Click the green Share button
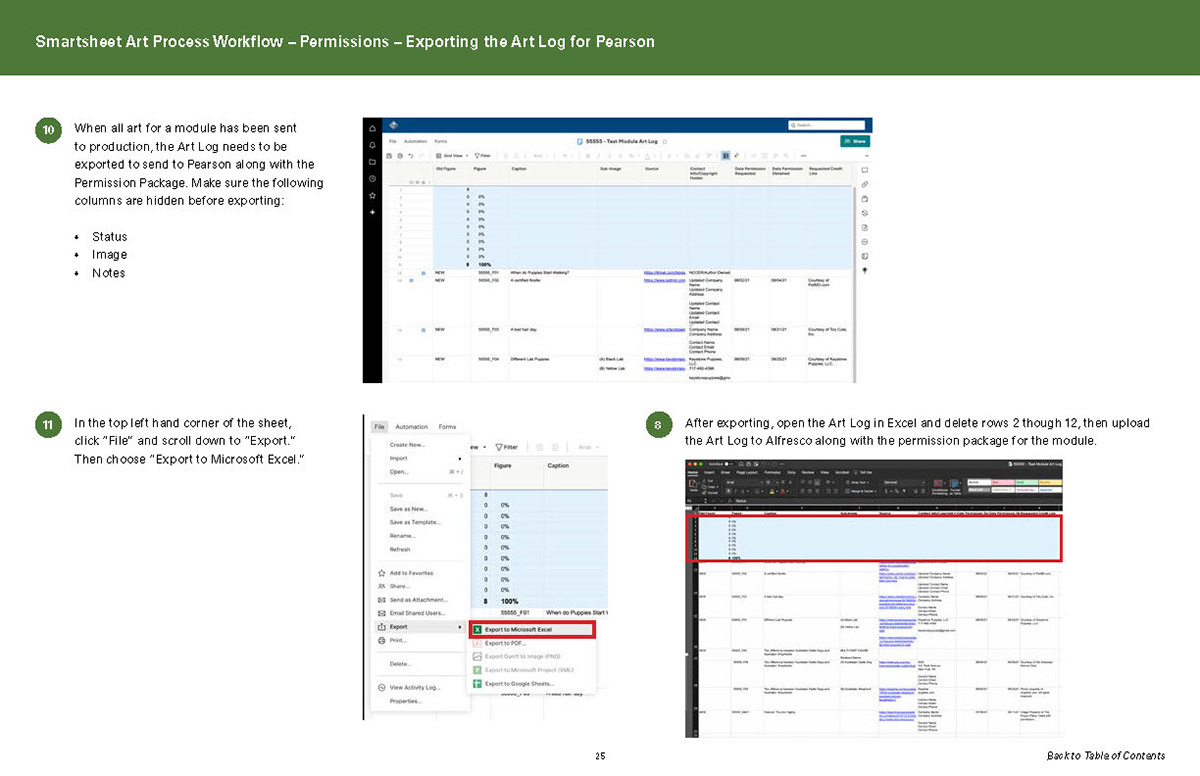Image resolution: width=1200 pixels, height=776 pixels. pos(854,141)
